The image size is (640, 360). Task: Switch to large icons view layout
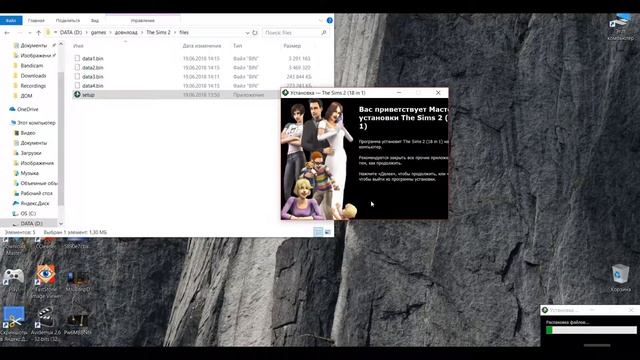[327, 232]
